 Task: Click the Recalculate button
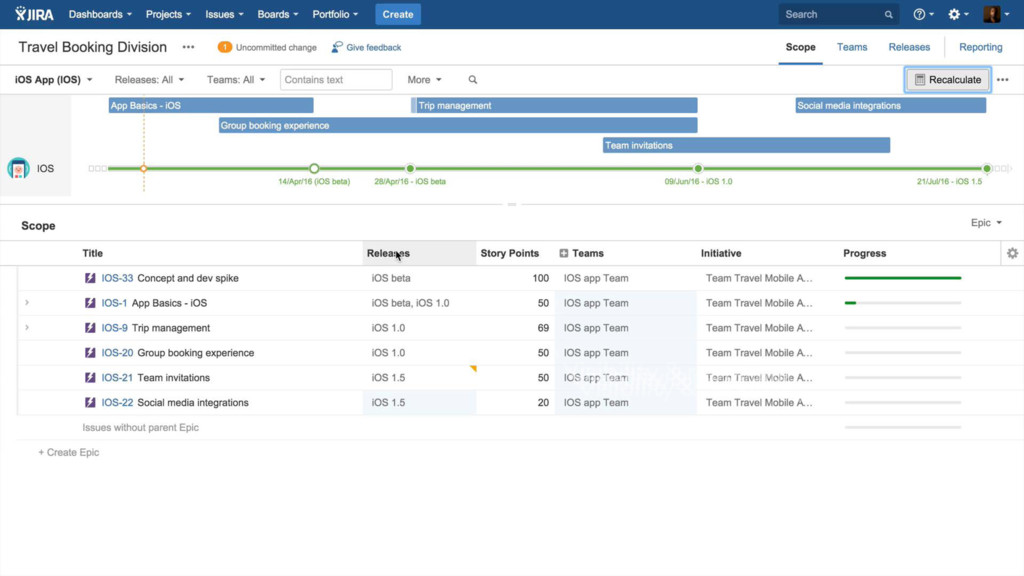948,80
